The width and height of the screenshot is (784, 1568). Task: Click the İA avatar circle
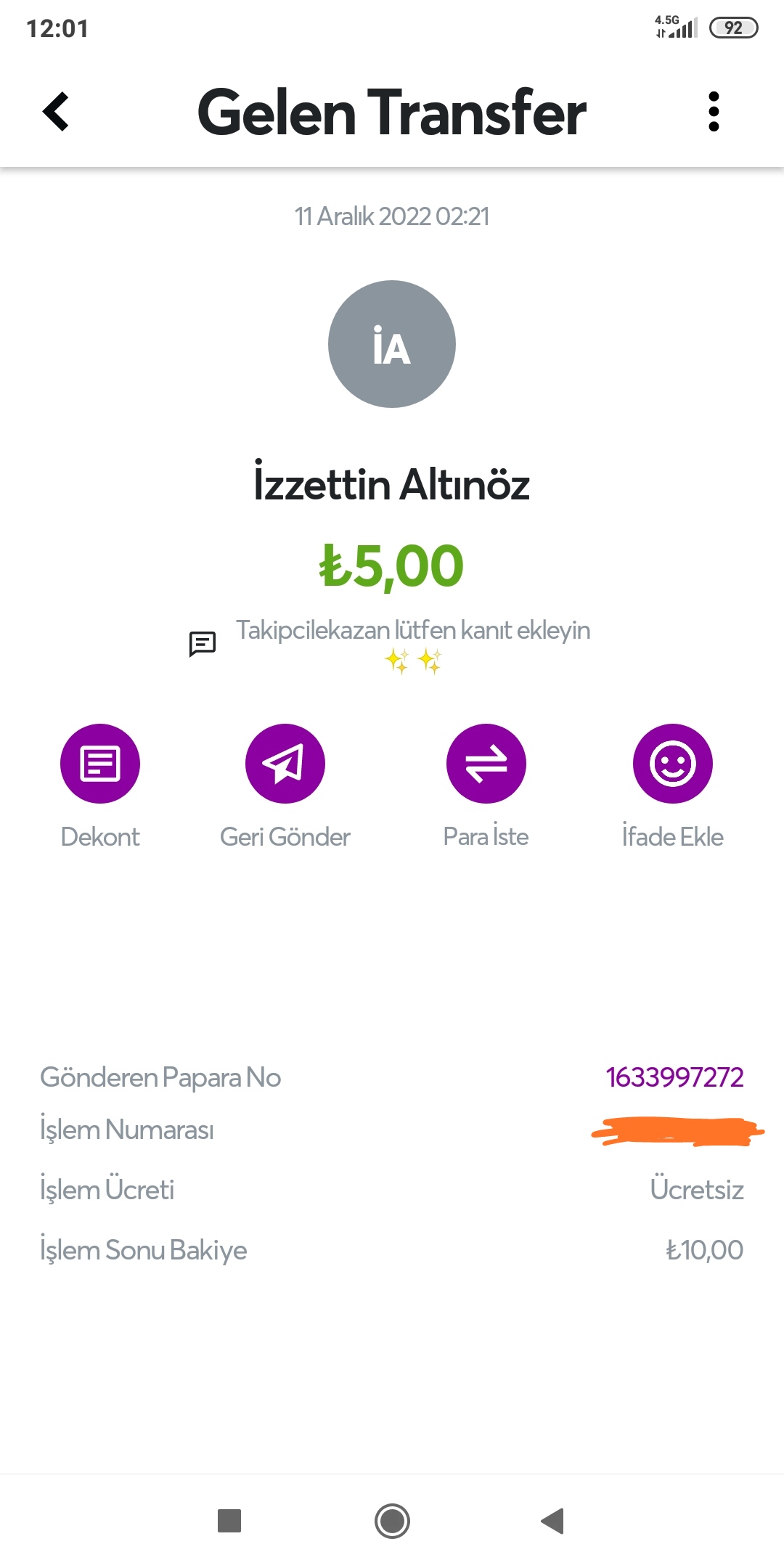click(392, 344)
